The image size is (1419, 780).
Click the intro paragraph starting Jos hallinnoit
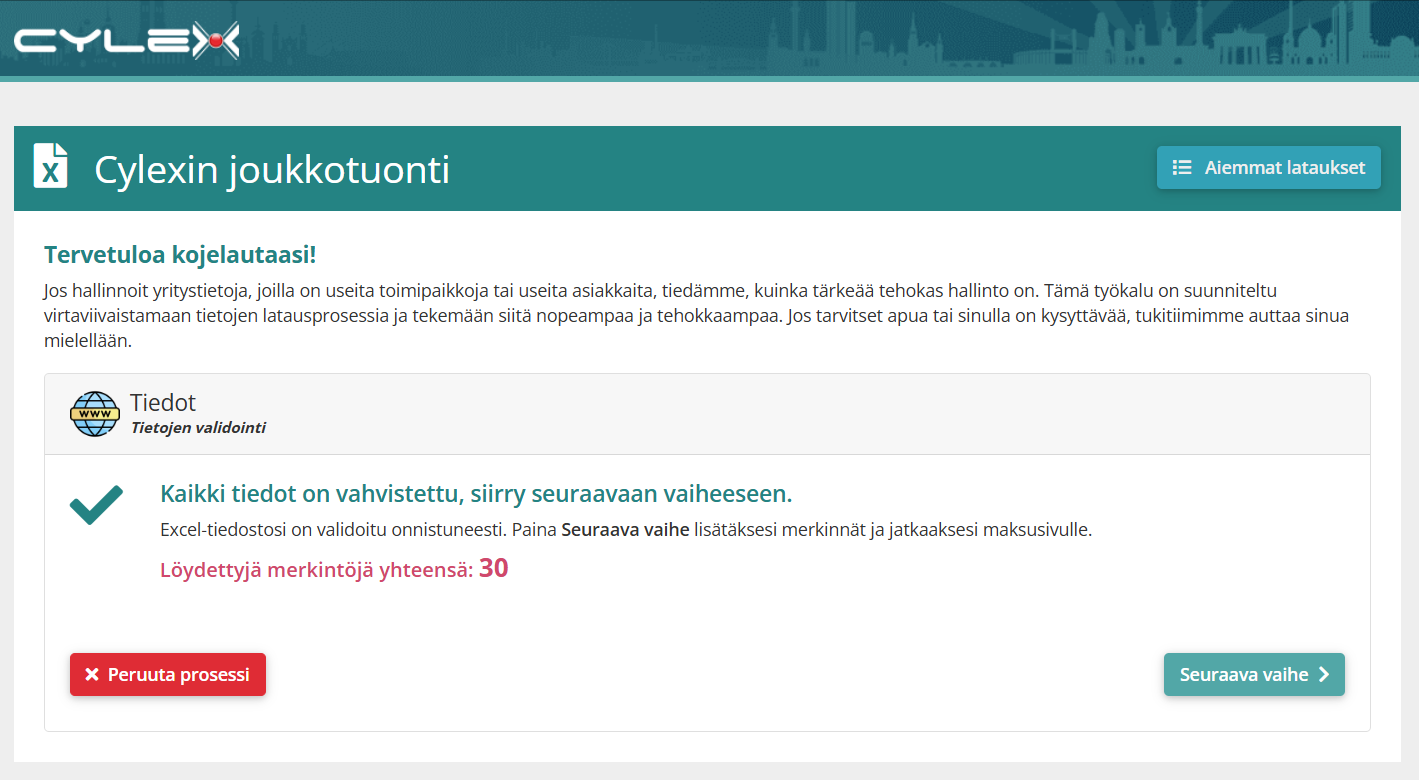tap(696, 315)
